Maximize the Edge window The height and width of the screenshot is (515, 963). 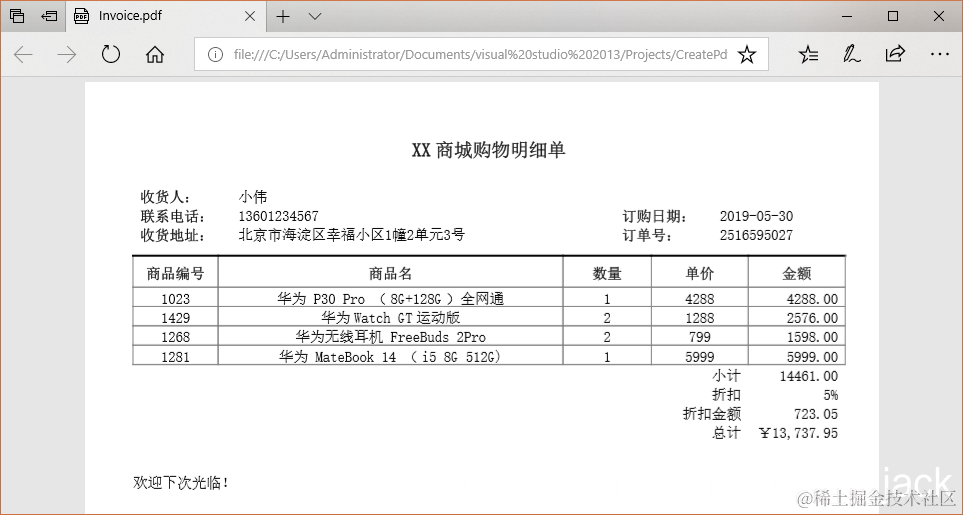[894, 17]
